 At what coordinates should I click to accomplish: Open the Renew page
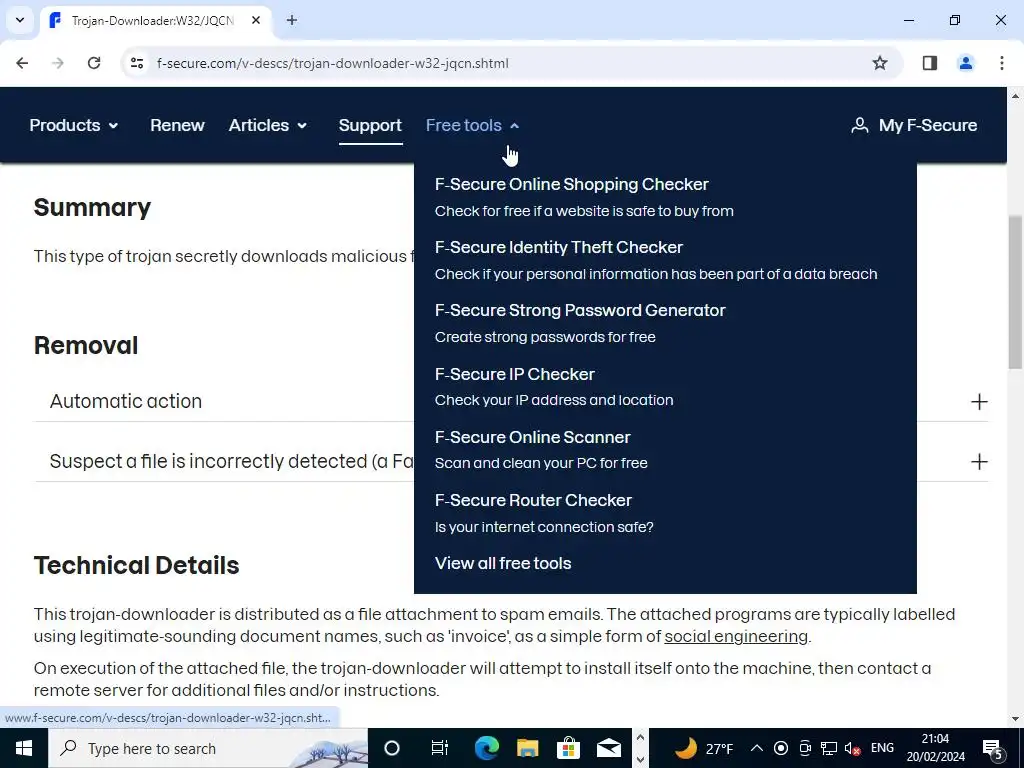pos(177,125)
